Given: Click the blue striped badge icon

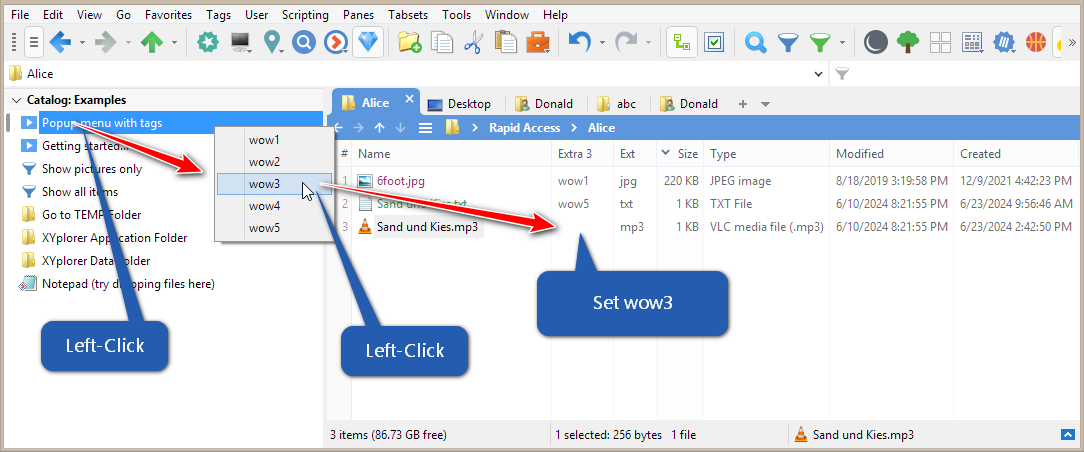Looking at the screenshot, I should click(x=1004, y=43).
